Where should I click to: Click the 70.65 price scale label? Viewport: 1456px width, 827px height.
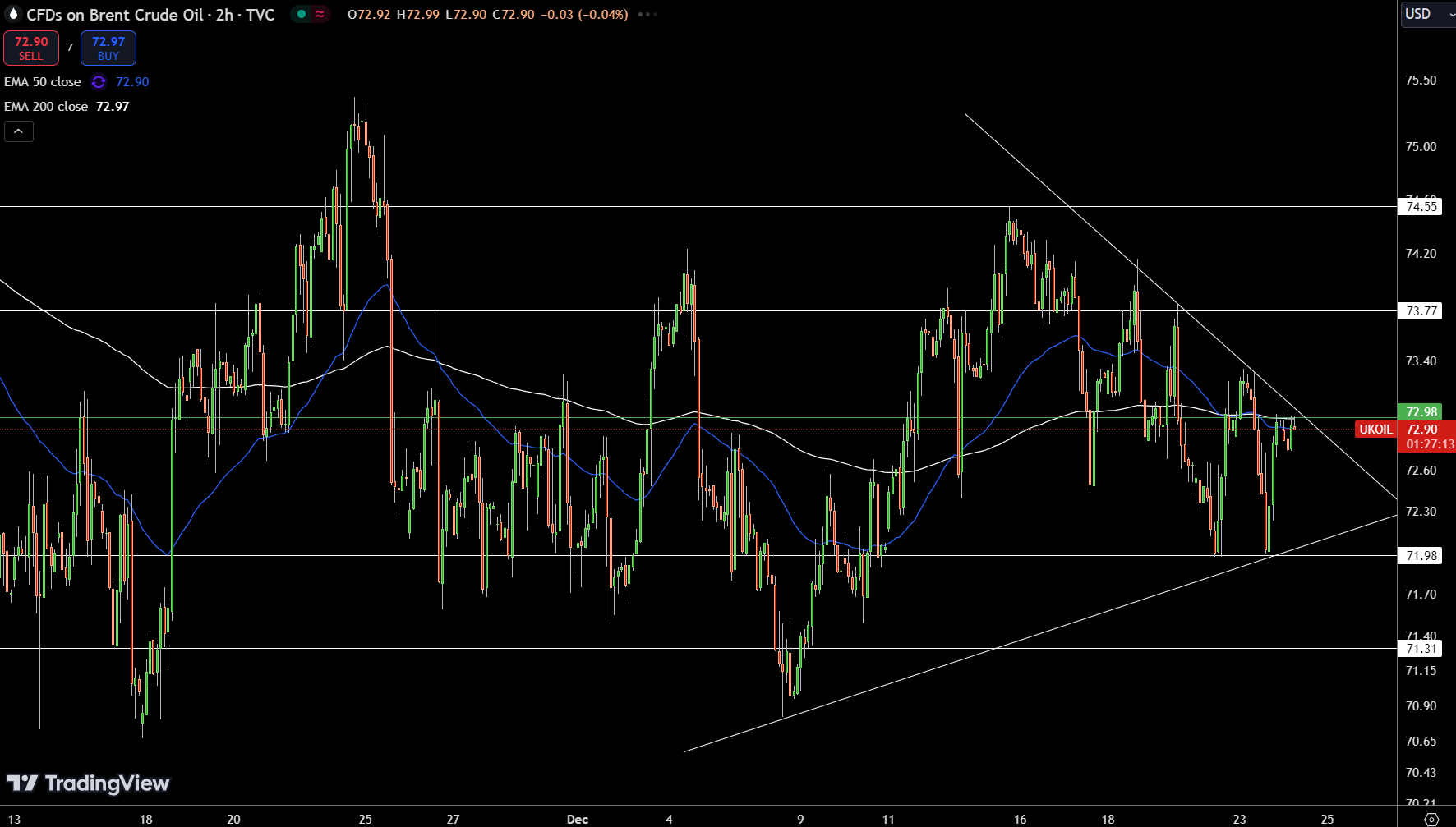coord(1421,741)
